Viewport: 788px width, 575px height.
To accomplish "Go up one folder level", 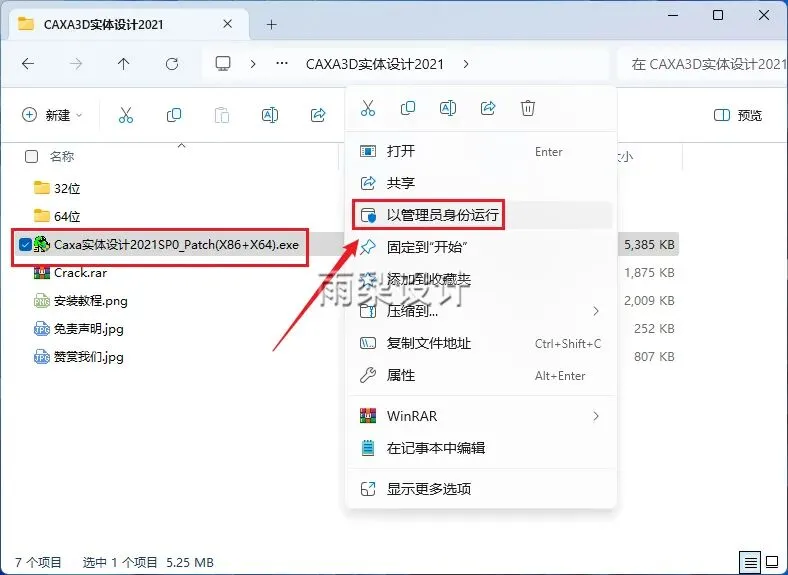I will pos(124,64).
